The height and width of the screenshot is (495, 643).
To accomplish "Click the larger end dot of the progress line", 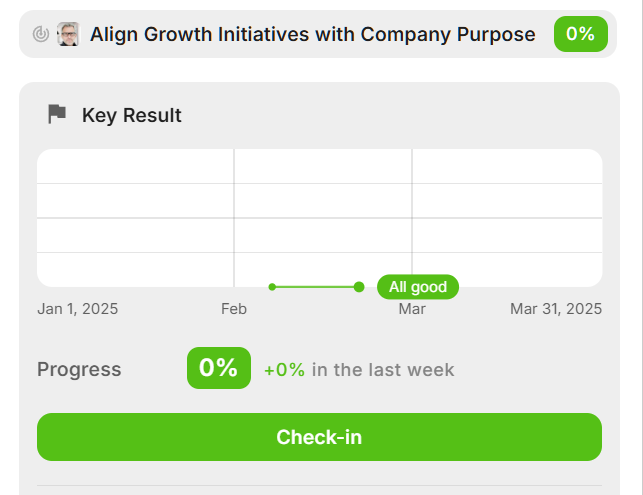I will (359, 287).
